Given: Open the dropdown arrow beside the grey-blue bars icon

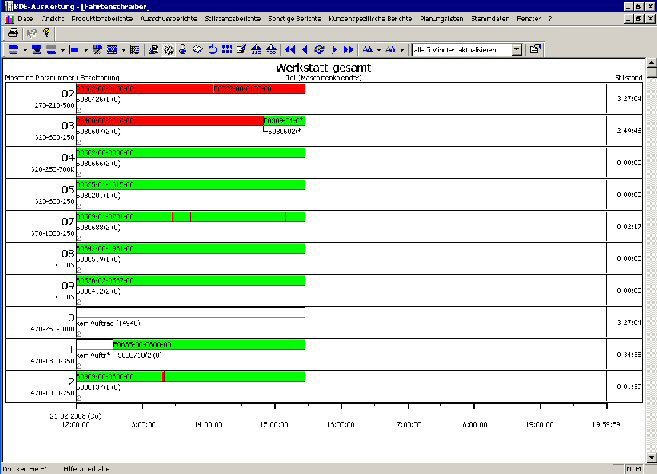Looking at the screenshot, I should click(x=62, y=50).
